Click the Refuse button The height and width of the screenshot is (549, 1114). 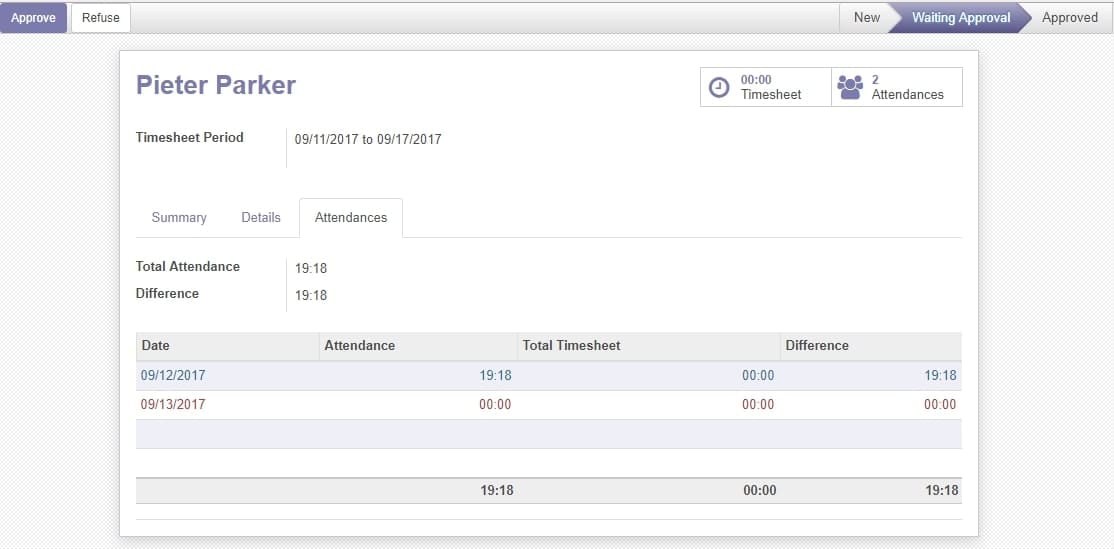101,18
